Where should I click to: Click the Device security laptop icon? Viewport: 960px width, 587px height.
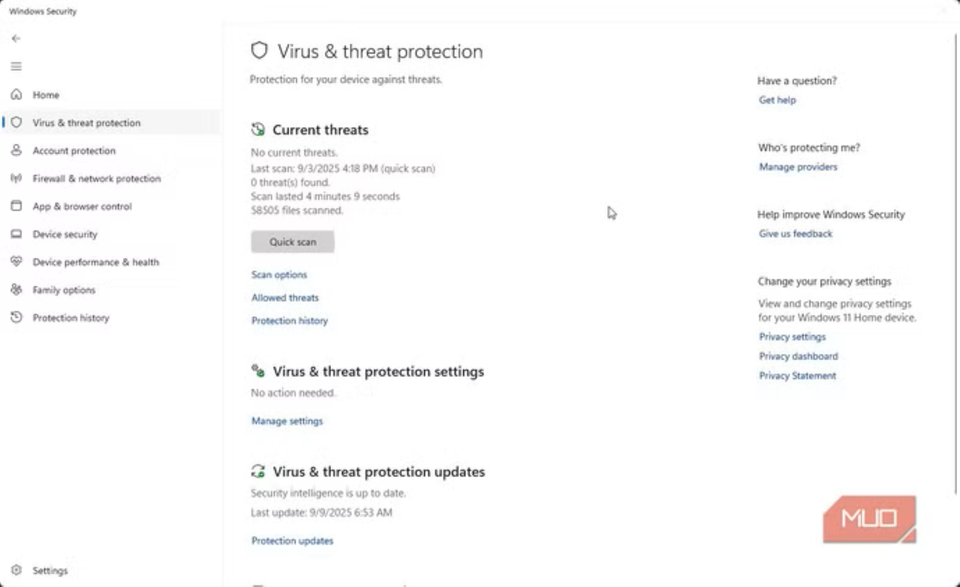[x=16, y=235]
